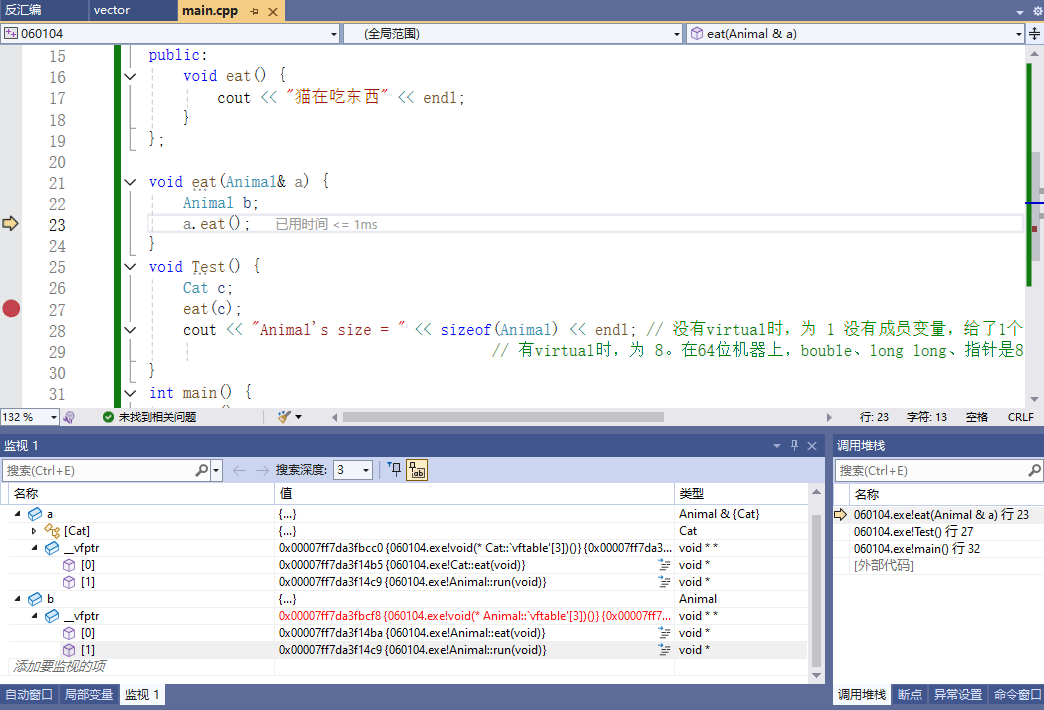The height and width of the screenshot is (710, 1044).
Task: Click the horizontal scrollbar of the code editor
Action: (x=503, y=417)
